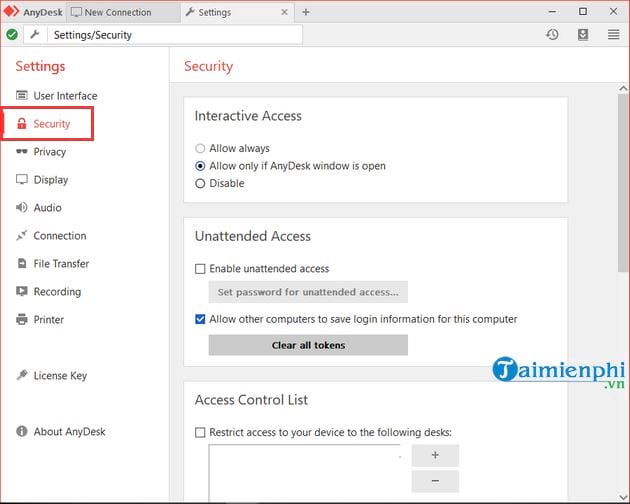Click Clear all tokens button
Screen dimensions: 630x504
tap(308, 345)
